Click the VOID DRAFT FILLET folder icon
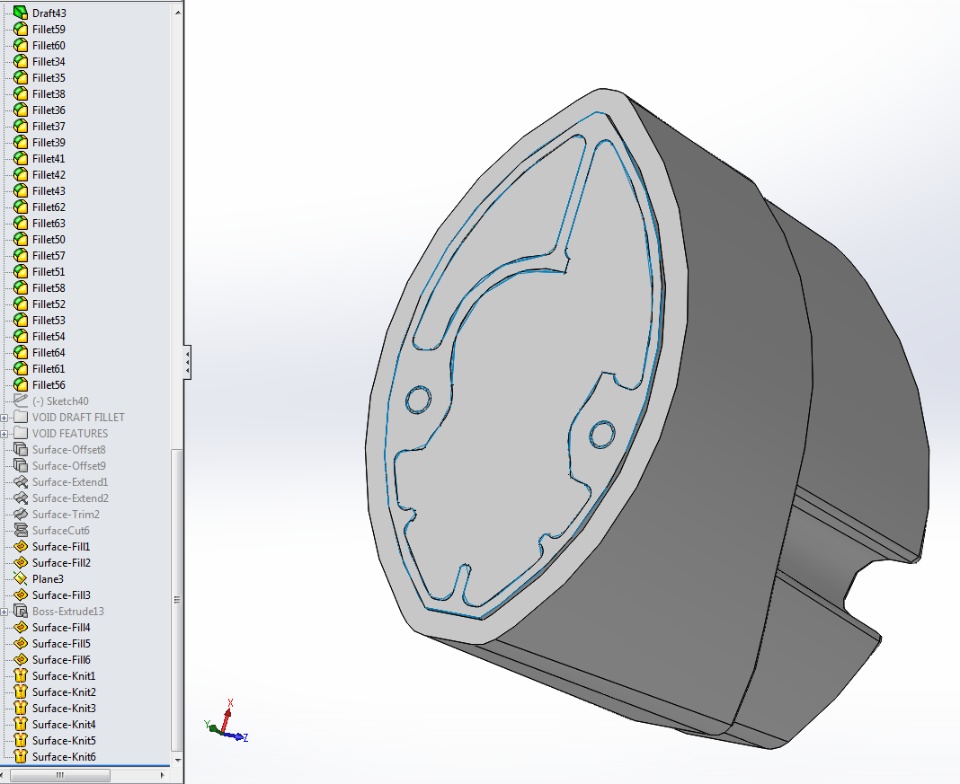Image resolution: width=960 pixels, height=784 pixels. pos(21,417)
